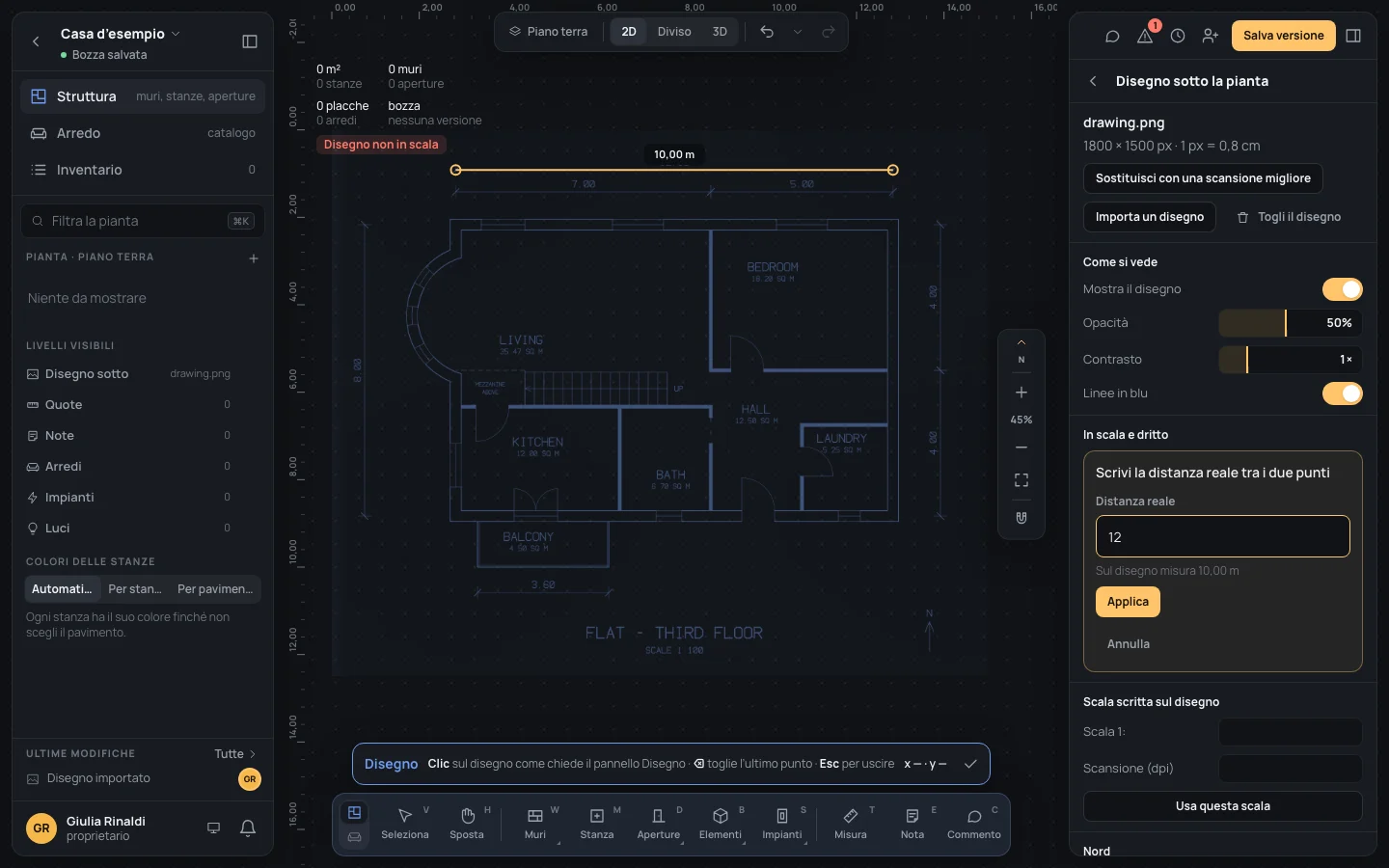Switch to the 3D view tab
1389x868 pixels.
coord(720,32)
